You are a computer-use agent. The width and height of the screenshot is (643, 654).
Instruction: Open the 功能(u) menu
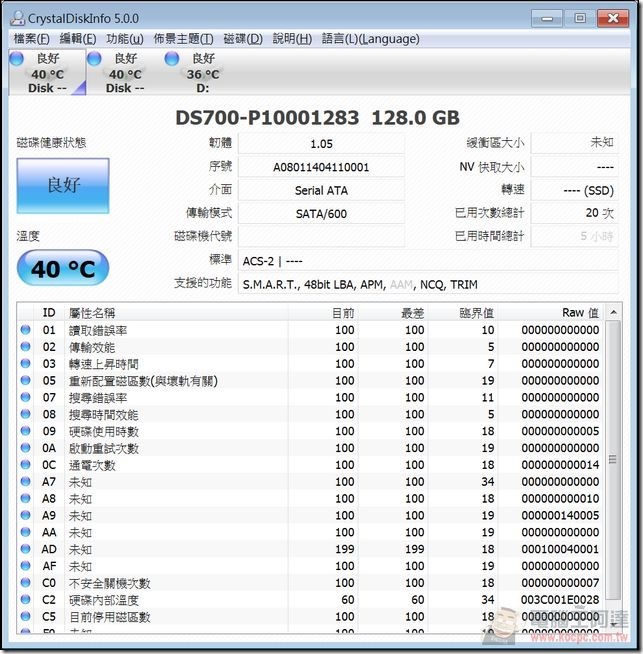125,39
